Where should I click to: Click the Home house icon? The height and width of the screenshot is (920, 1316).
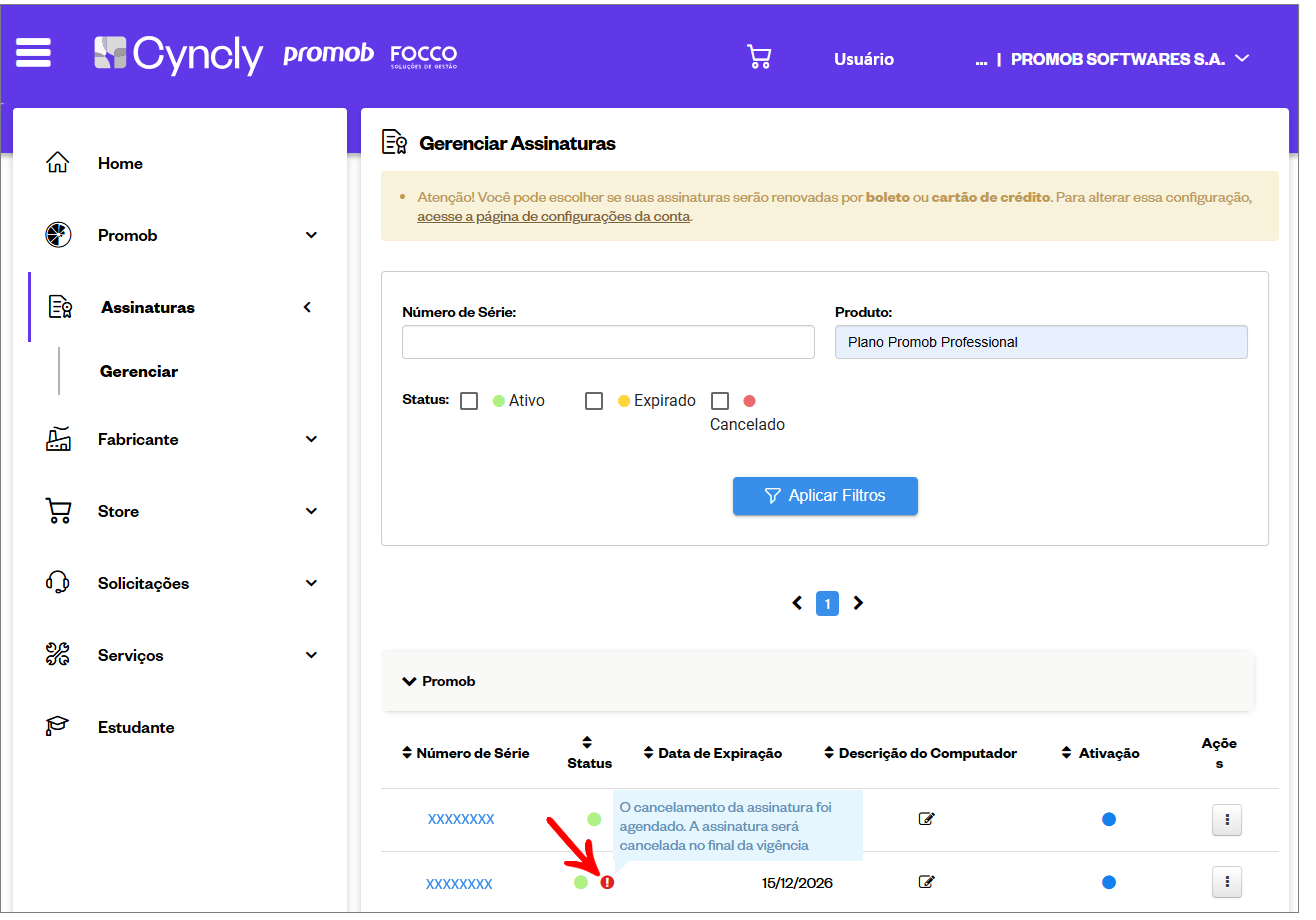coord(58,163)
